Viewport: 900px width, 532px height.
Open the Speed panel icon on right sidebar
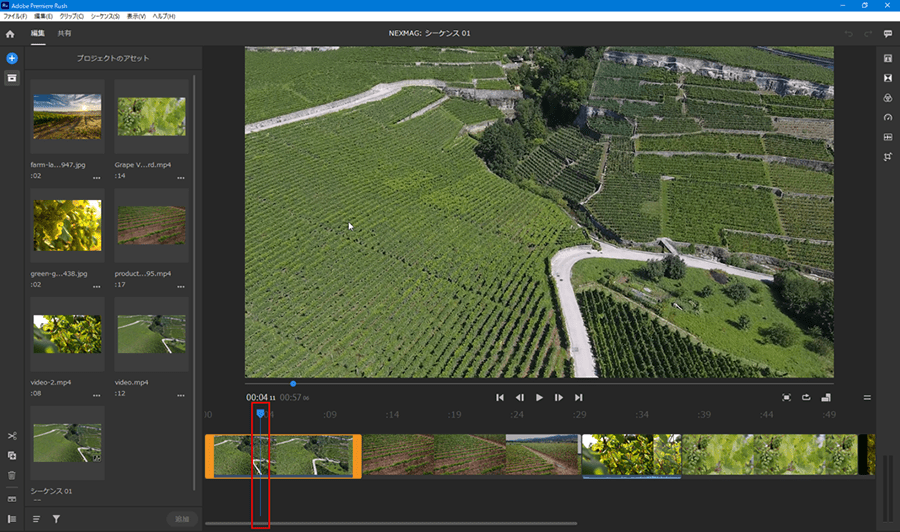887,117
